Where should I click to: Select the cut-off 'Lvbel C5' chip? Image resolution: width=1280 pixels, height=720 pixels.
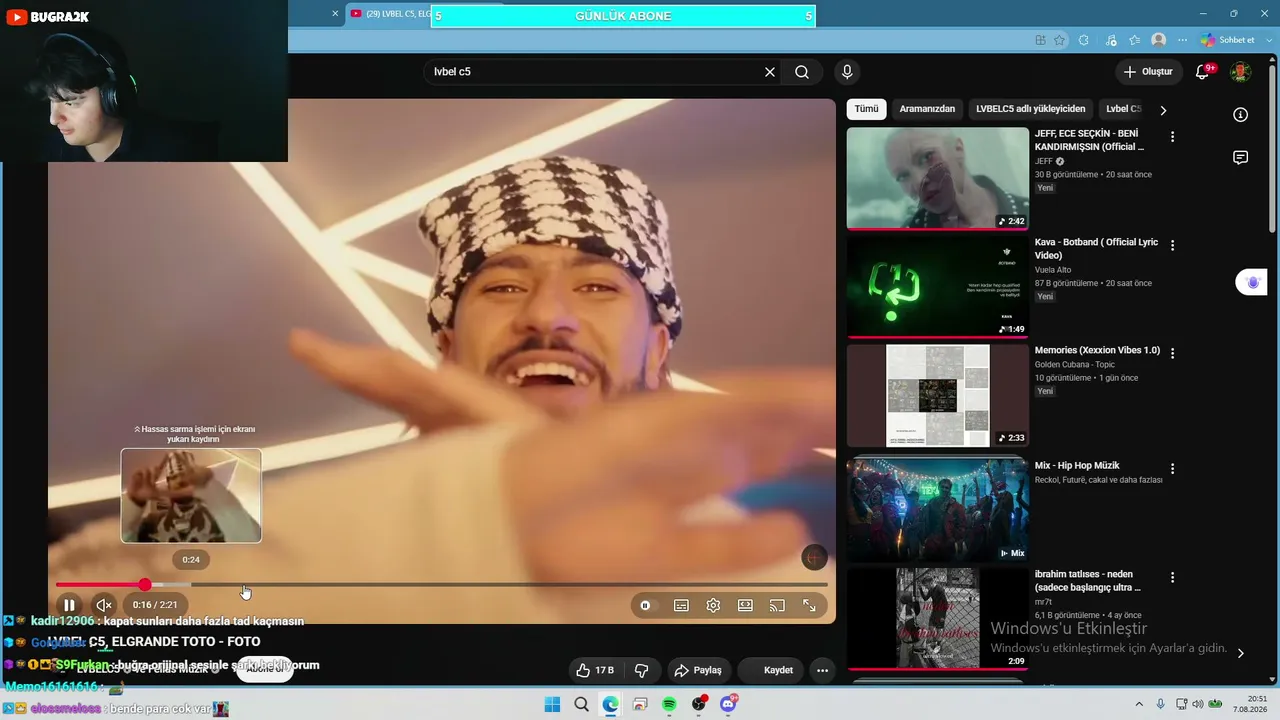tap(1122, 109)
